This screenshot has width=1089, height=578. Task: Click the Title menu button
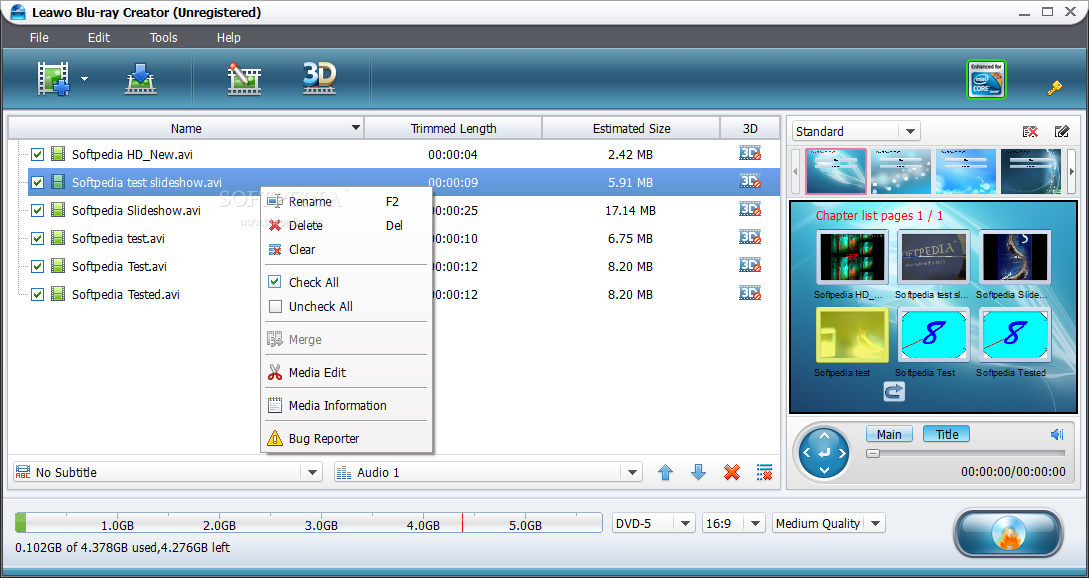[x=947, y=434]
